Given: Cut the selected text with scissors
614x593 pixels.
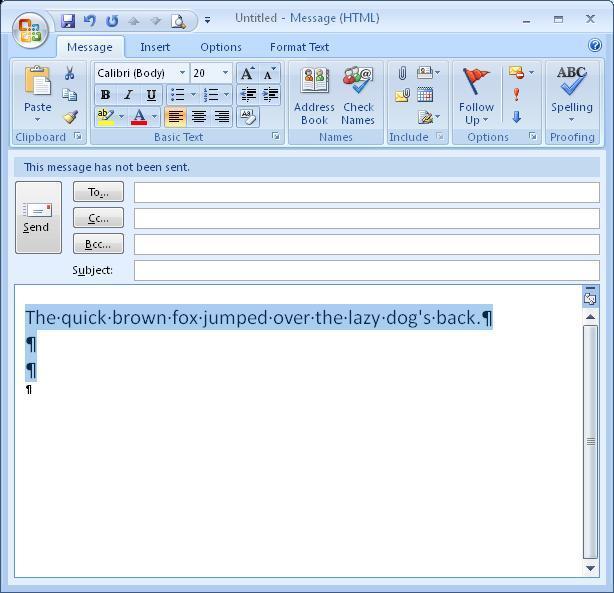Looking at the screenshot, I should click(x=70, y=73).
